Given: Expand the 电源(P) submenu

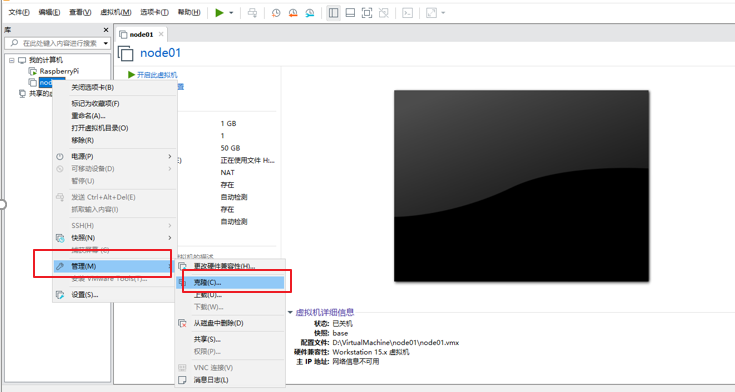Looking at the screenshot, I should click(x=115, y=156).
